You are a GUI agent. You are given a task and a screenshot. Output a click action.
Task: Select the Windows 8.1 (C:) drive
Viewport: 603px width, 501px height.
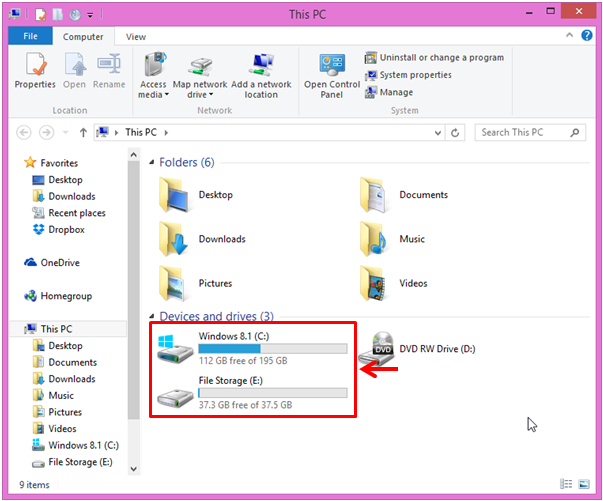[x=252, y=348]
